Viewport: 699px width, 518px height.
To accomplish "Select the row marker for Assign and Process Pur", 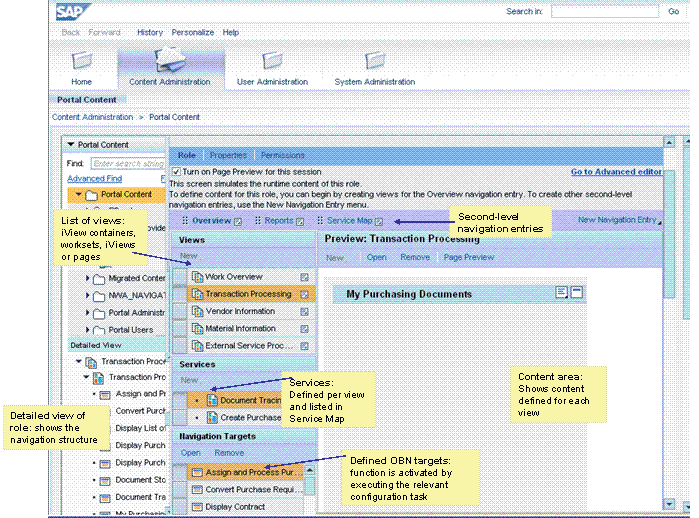I will (180, 472).
